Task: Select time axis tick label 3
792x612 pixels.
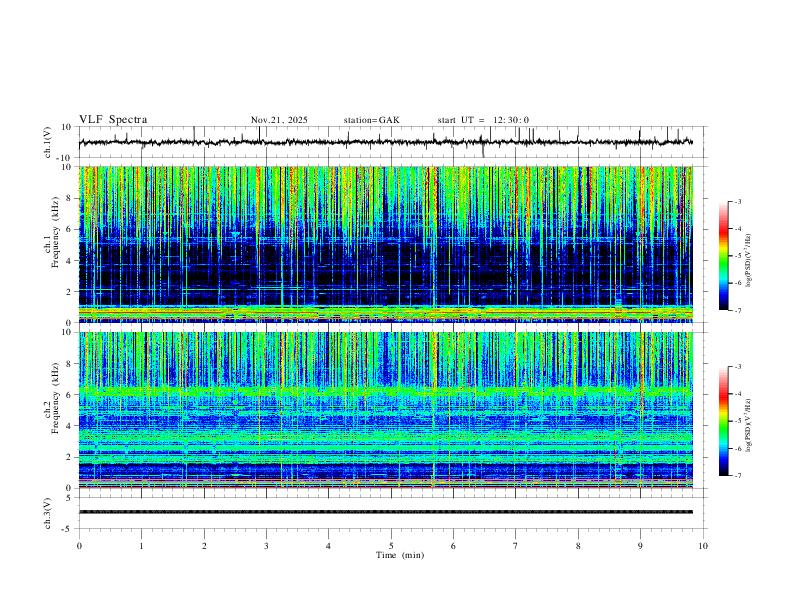Action: [266, 546]
